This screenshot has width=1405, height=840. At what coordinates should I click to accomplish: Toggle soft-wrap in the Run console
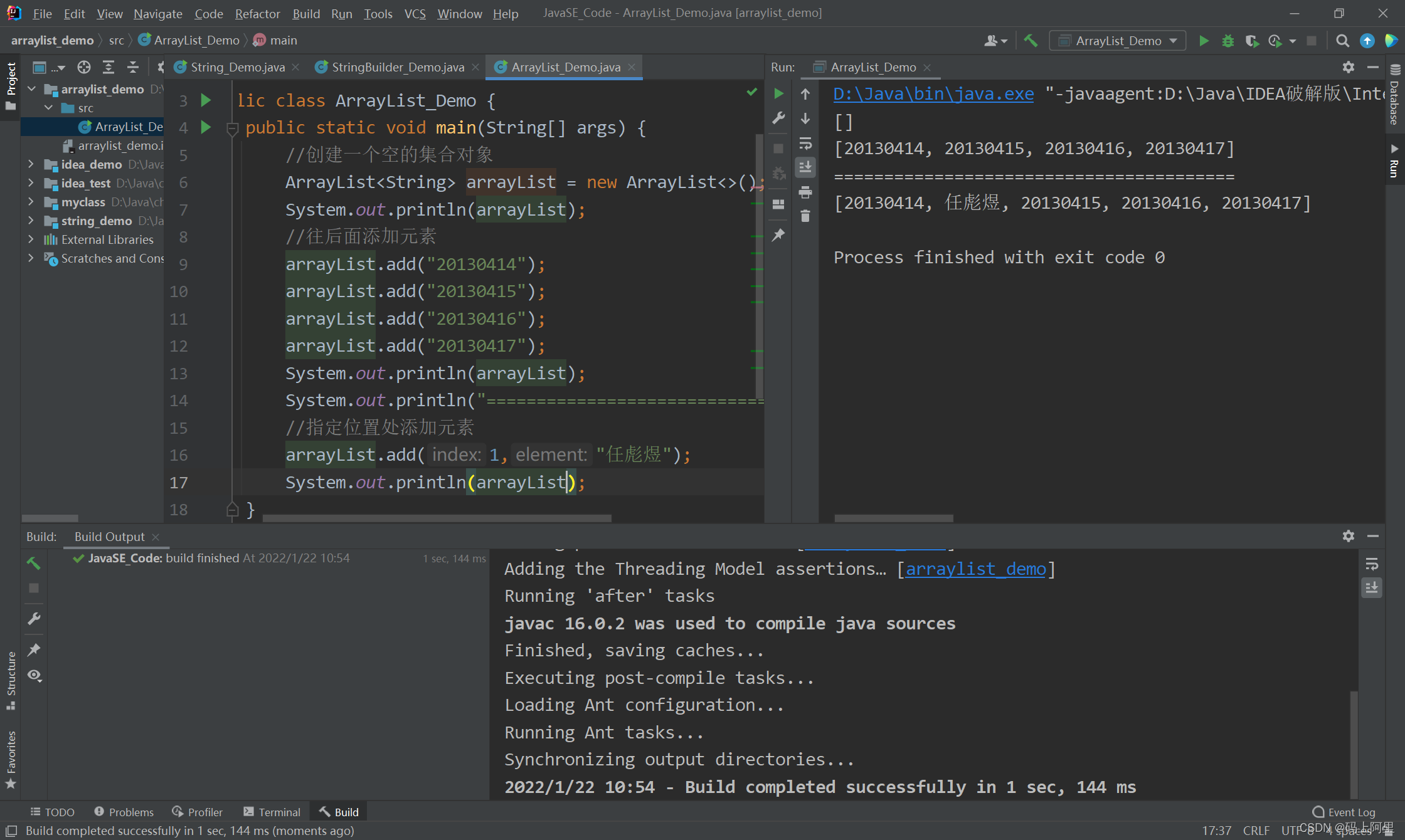point(805,142)
